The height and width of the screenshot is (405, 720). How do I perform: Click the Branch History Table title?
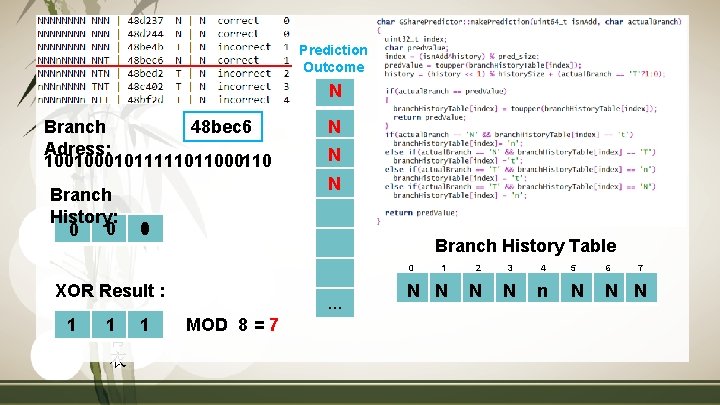click(x=525, y=246)
